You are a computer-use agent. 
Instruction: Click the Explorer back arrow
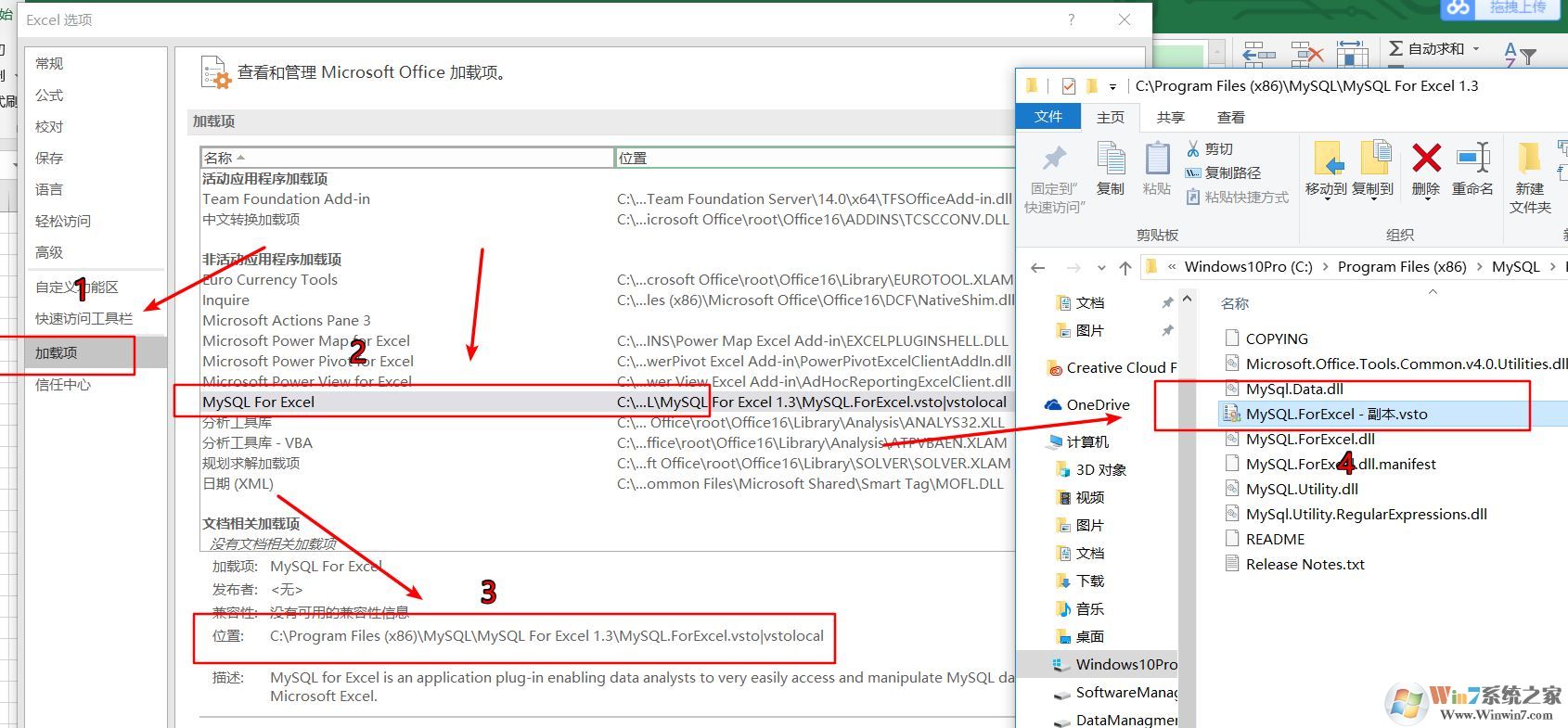pyautogui.click(x=1038, y=268)
